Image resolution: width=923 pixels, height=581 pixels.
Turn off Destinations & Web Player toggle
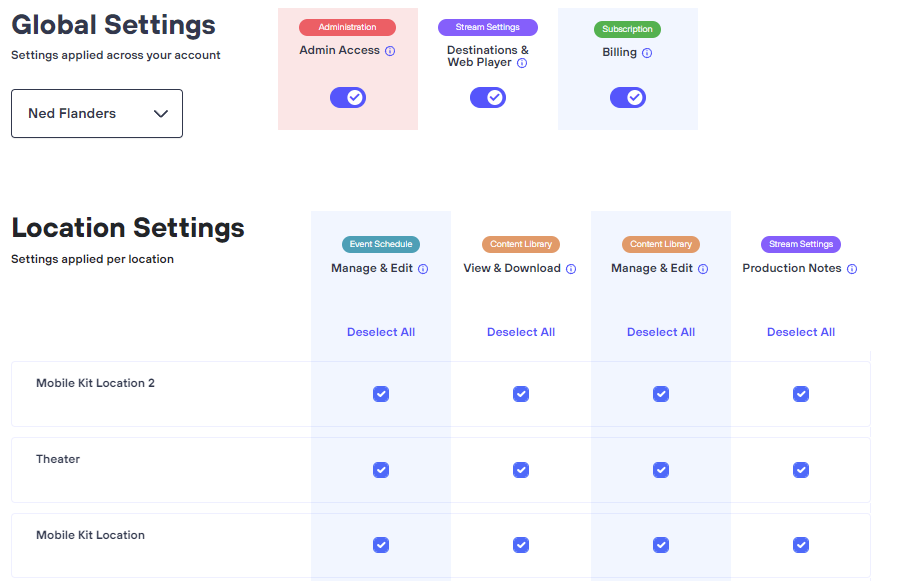(488, 97)
